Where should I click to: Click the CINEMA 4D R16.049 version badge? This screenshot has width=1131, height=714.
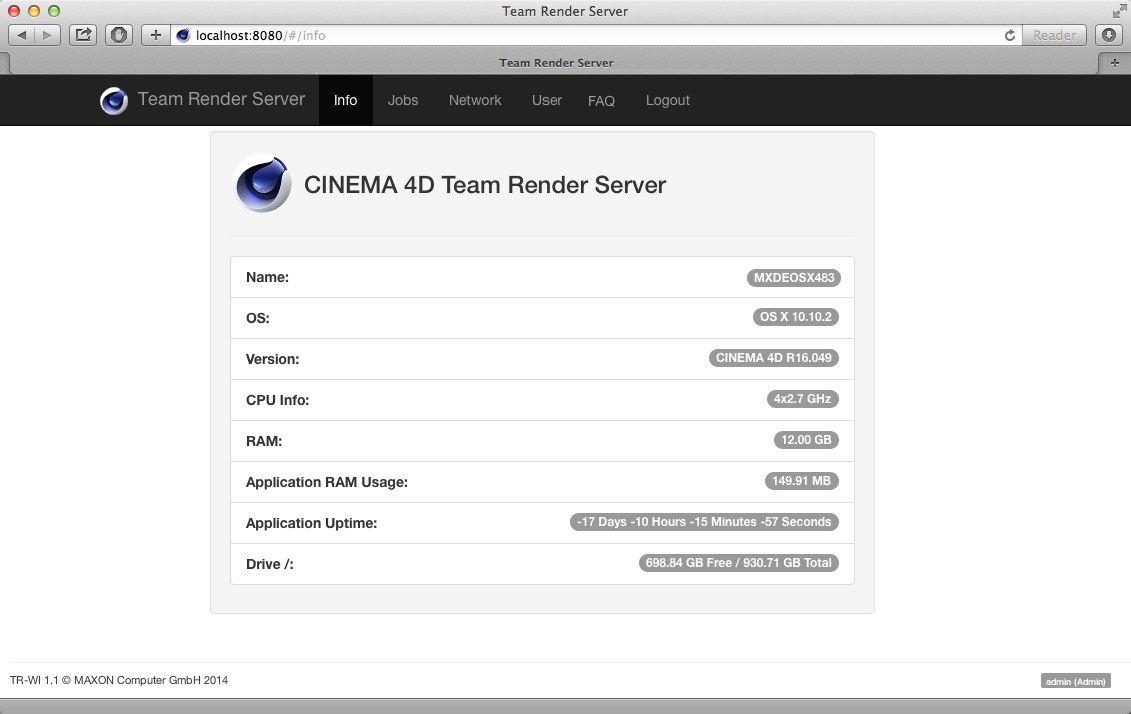(x=773, y=358)
